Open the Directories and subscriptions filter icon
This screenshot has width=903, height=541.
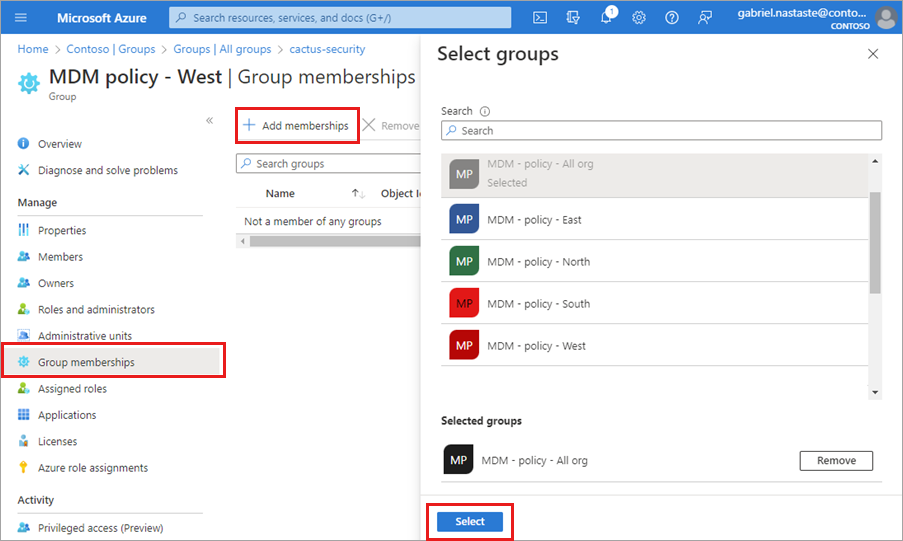click(573, 18)
